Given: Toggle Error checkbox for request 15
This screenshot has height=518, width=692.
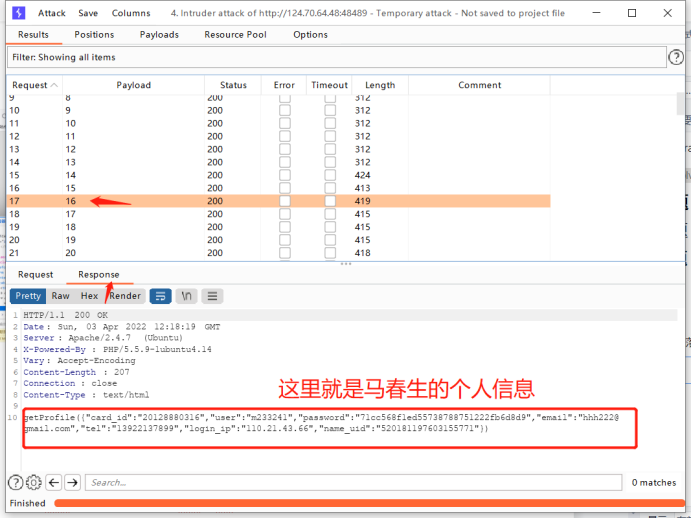Looking at the screenshot, I should tap(285, 175).
